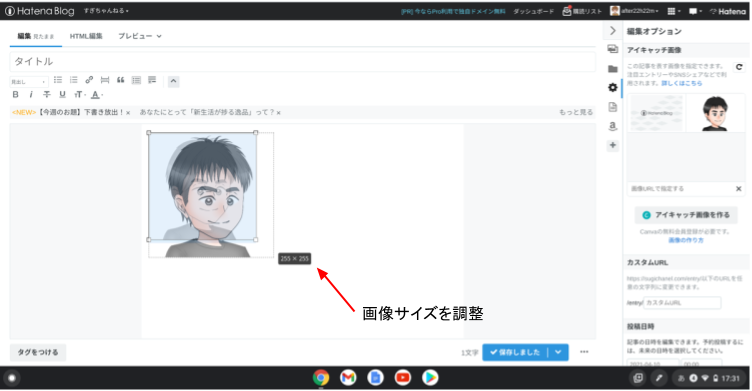Dismiss the 新生活が捗る逸品 topic
The image size is (752, 391).
pyautogui.click(x=279, y=113)
